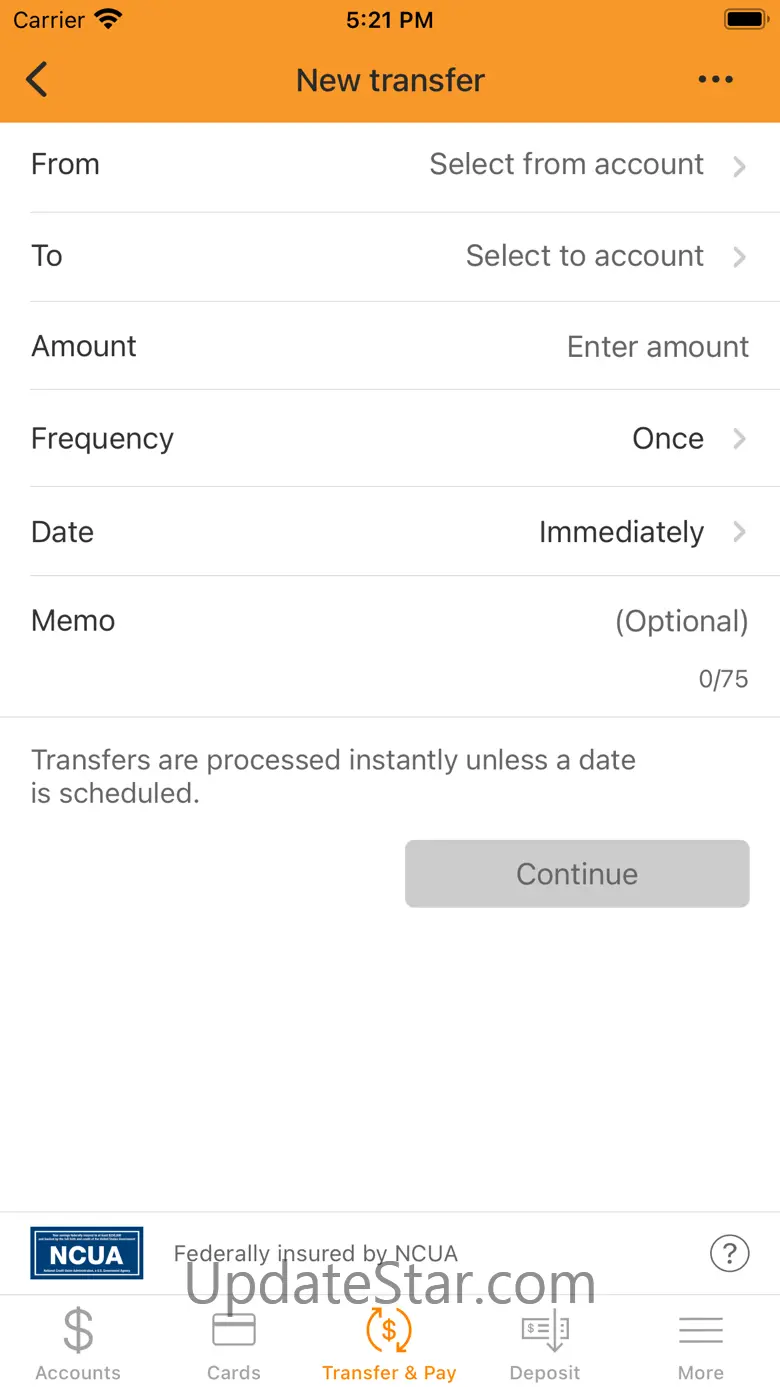780x1387 pixels.
Task: Open the Frequency dropdown set to Once
Action: (668, 439)
